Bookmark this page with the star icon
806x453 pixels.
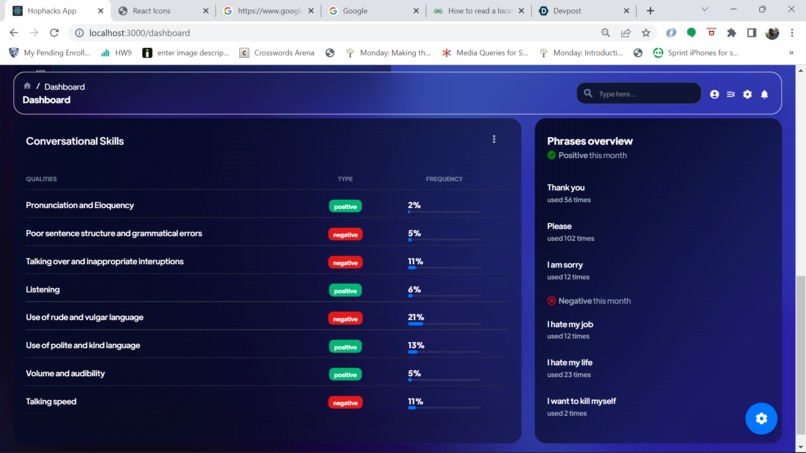[x=646, y=33]
